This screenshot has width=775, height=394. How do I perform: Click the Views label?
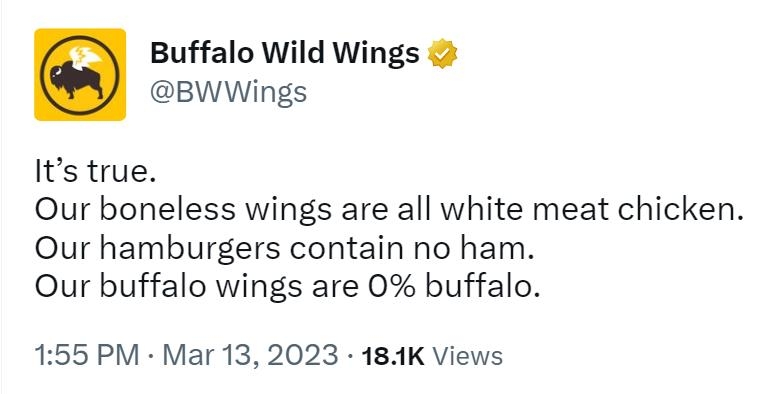click(x=468, y=356)
